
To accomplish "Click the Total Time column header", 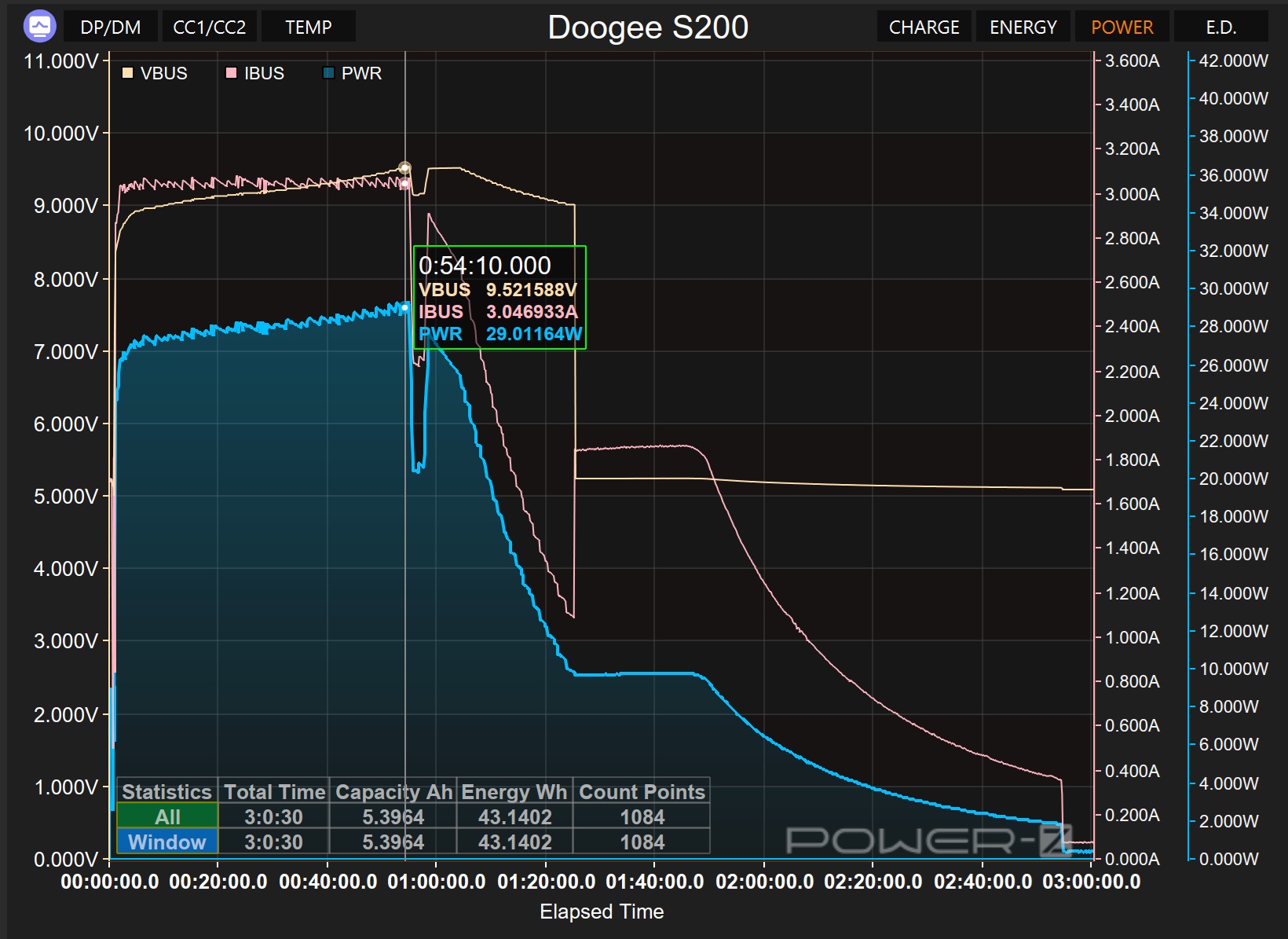I will [x=274, y=792].
